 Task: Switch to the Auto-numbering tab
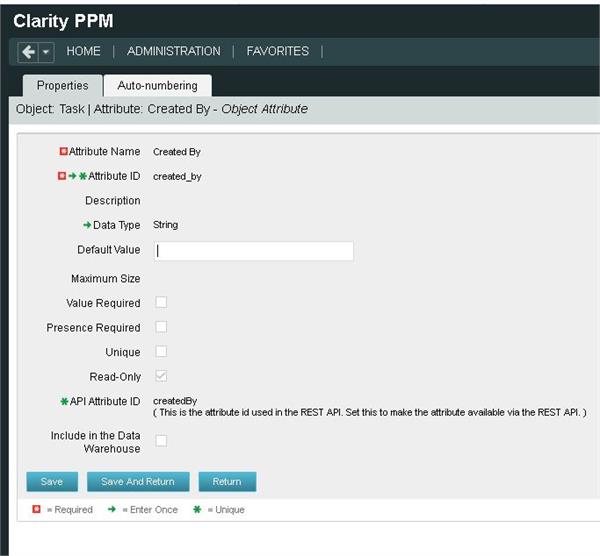158,85
